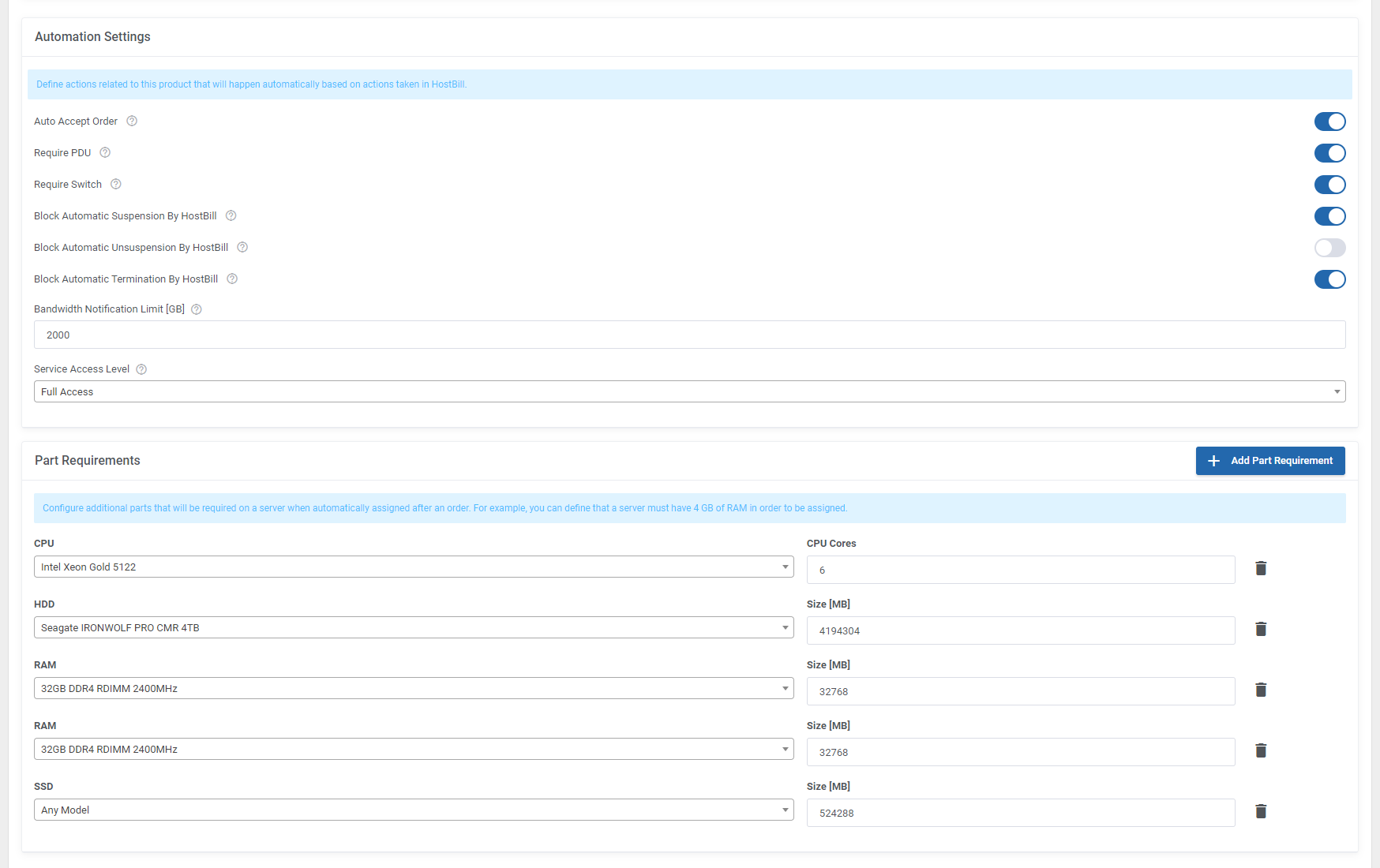Click the help icon next to Require Switch
Screen dimensions: 1380x868
pyautogui.click(x=115, y=184)
